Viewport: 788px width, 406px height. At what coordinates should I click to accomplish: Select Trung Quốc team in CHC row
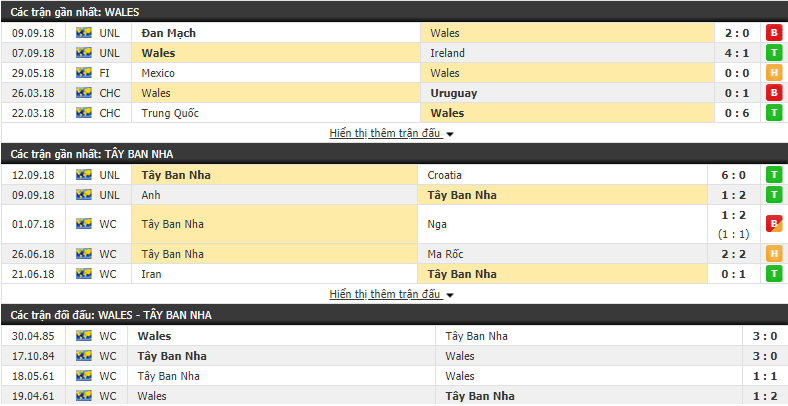coord(170,113)
